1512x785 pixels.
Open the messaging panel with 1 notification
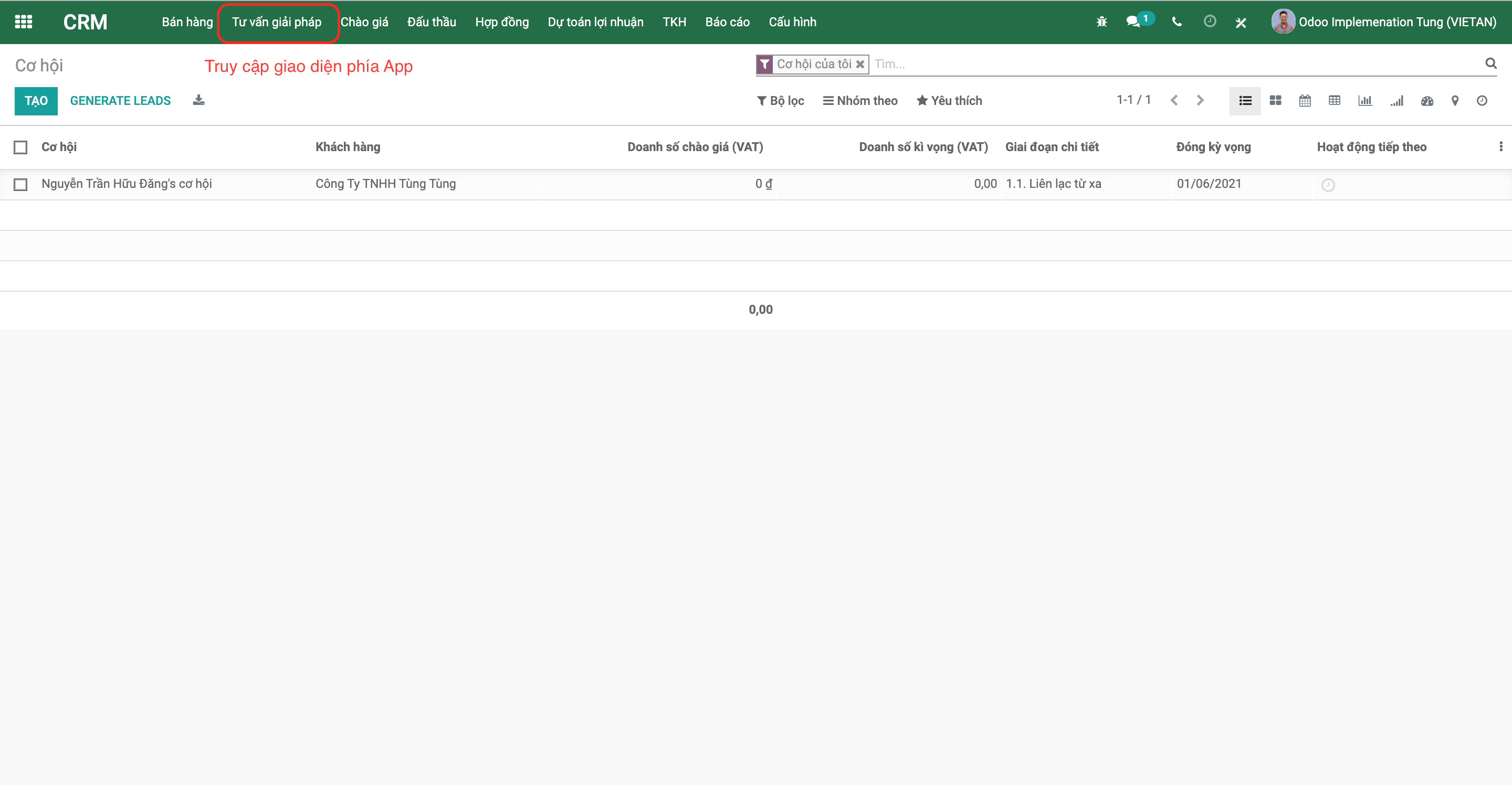[1135, 22]
